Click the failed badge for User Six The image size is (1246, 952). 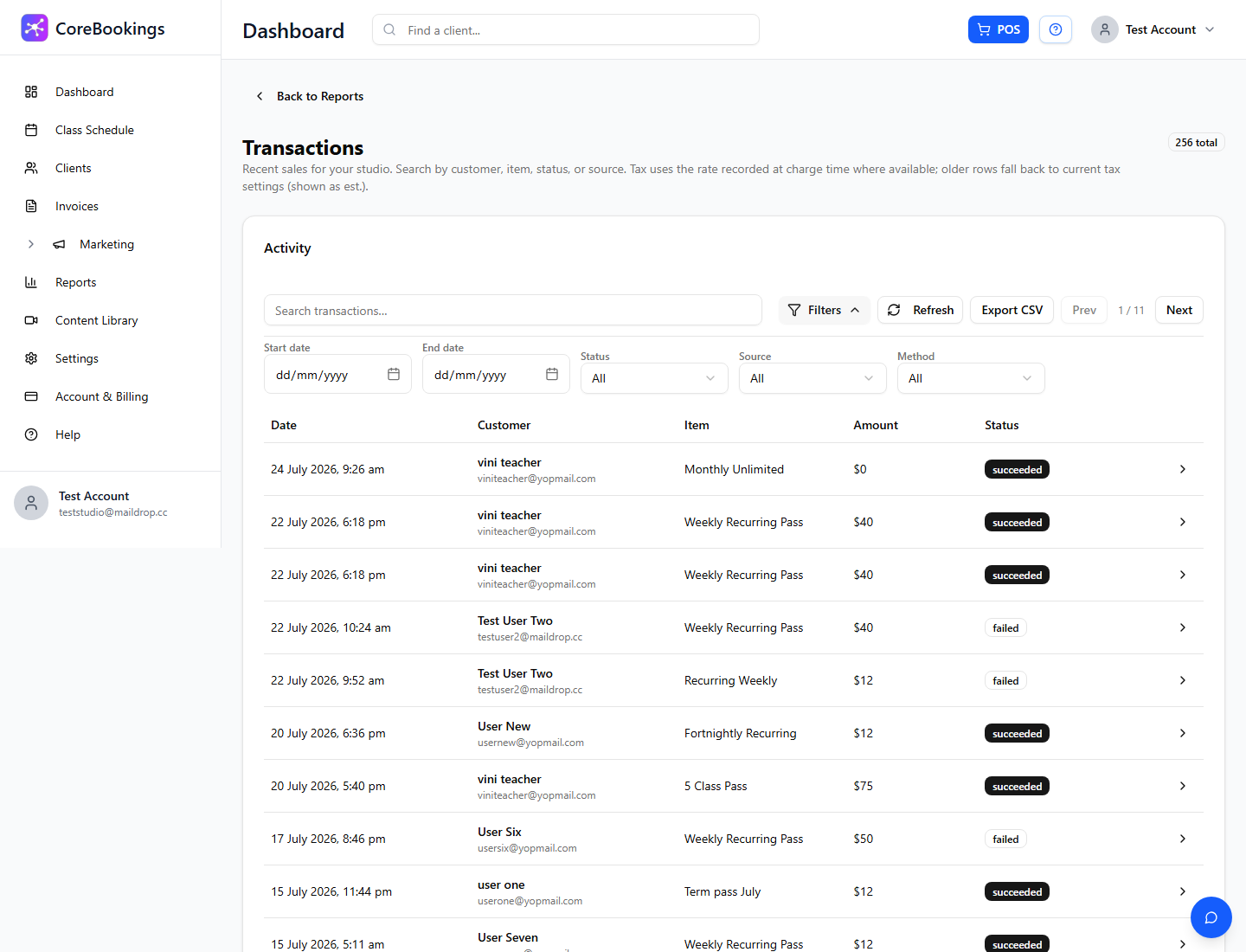tap(1005, 839)
